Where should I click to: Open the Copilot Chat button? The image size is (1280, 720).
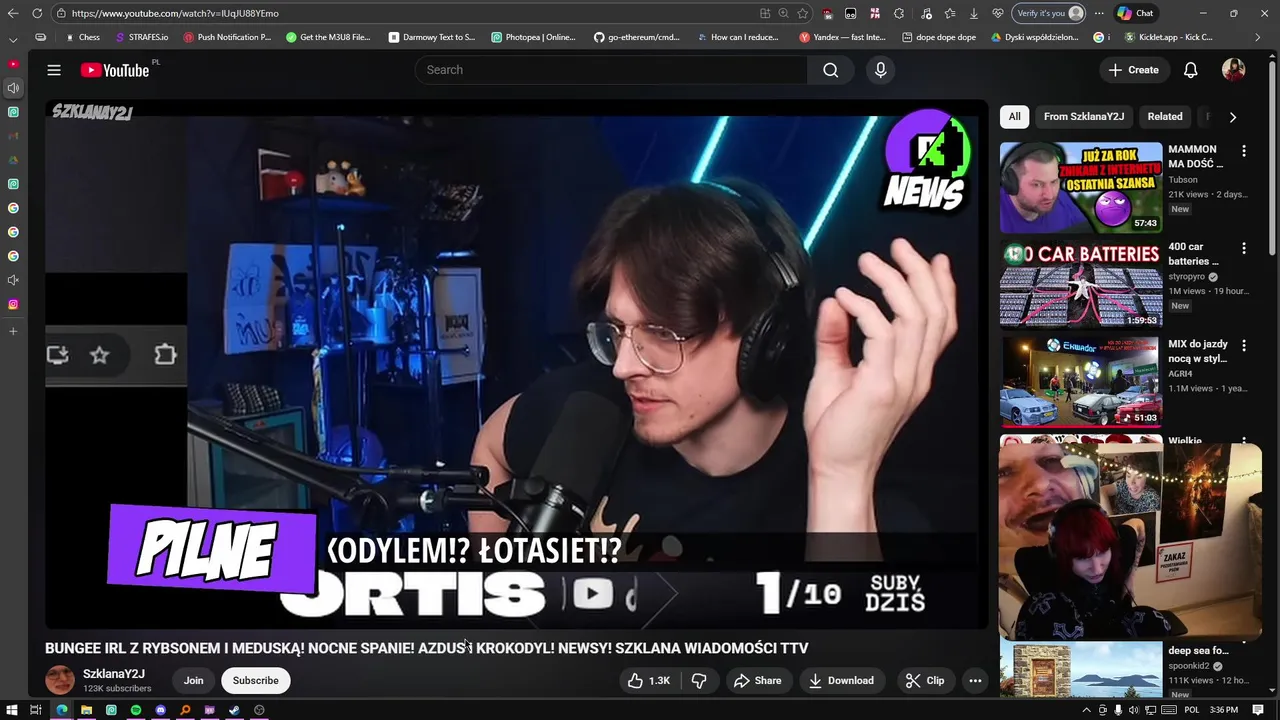(x=1135, y=13)
